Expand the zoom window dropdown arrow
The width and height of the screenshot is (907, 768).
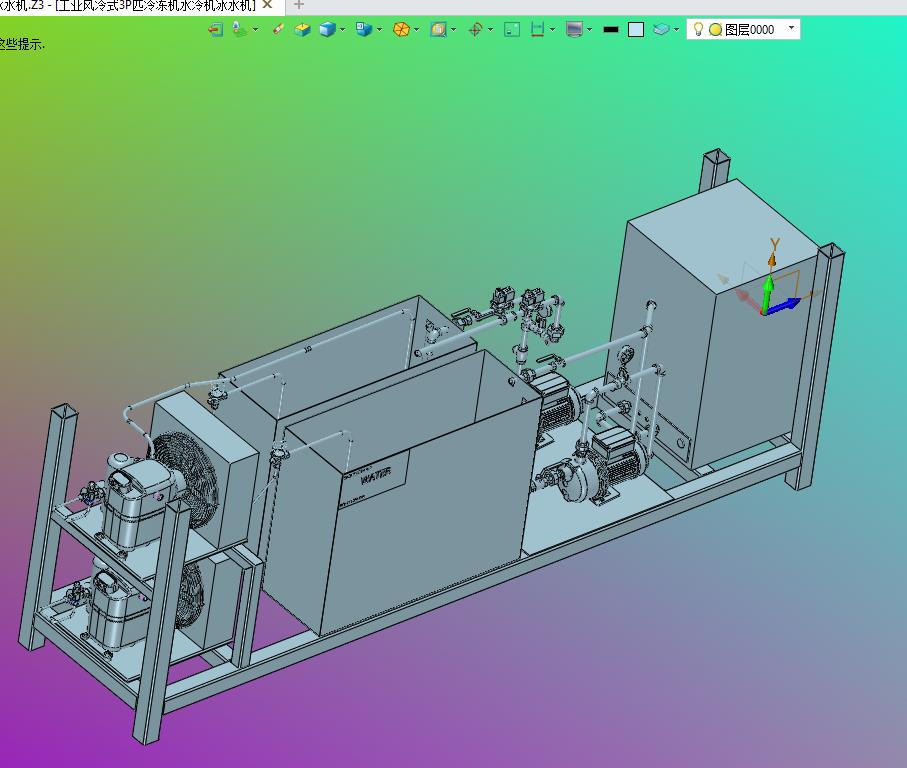point(454,29)
